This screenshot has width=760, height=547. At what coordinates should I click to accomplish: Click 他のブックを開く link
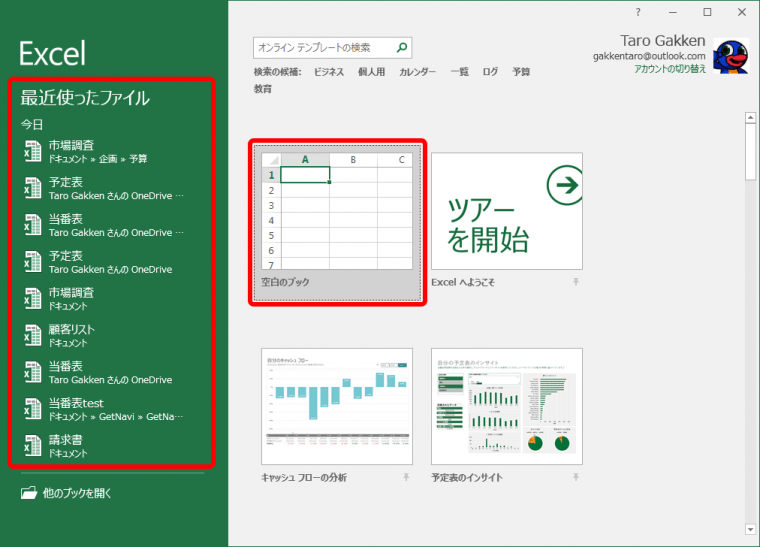coord(77,493)
